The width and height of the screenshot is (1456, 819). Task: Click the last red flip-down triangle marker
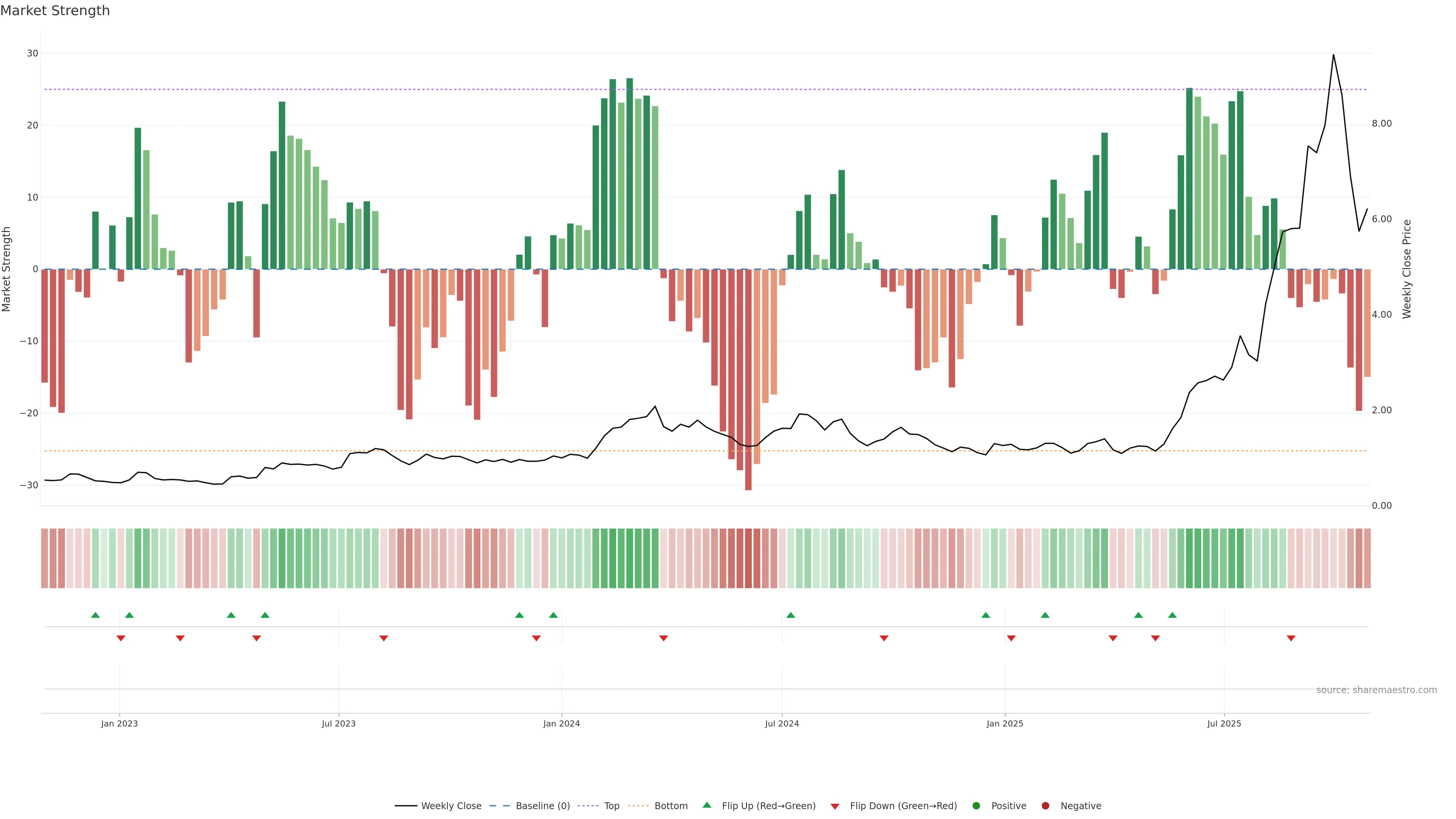click(1291, 638)
